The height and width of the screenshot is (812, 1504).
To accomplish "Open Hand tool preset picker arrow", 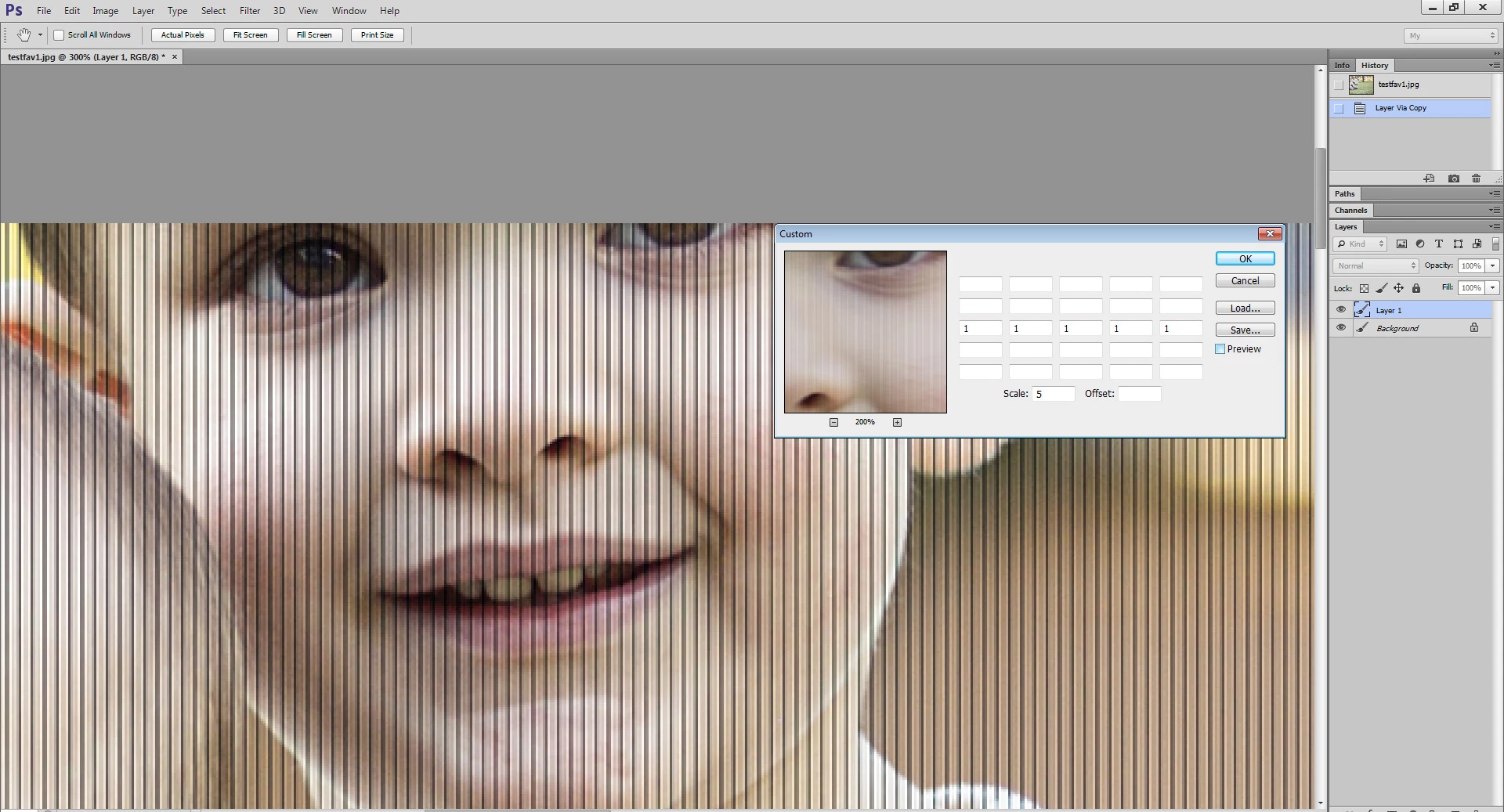I will pyautogui.click(x=40, y=35).
